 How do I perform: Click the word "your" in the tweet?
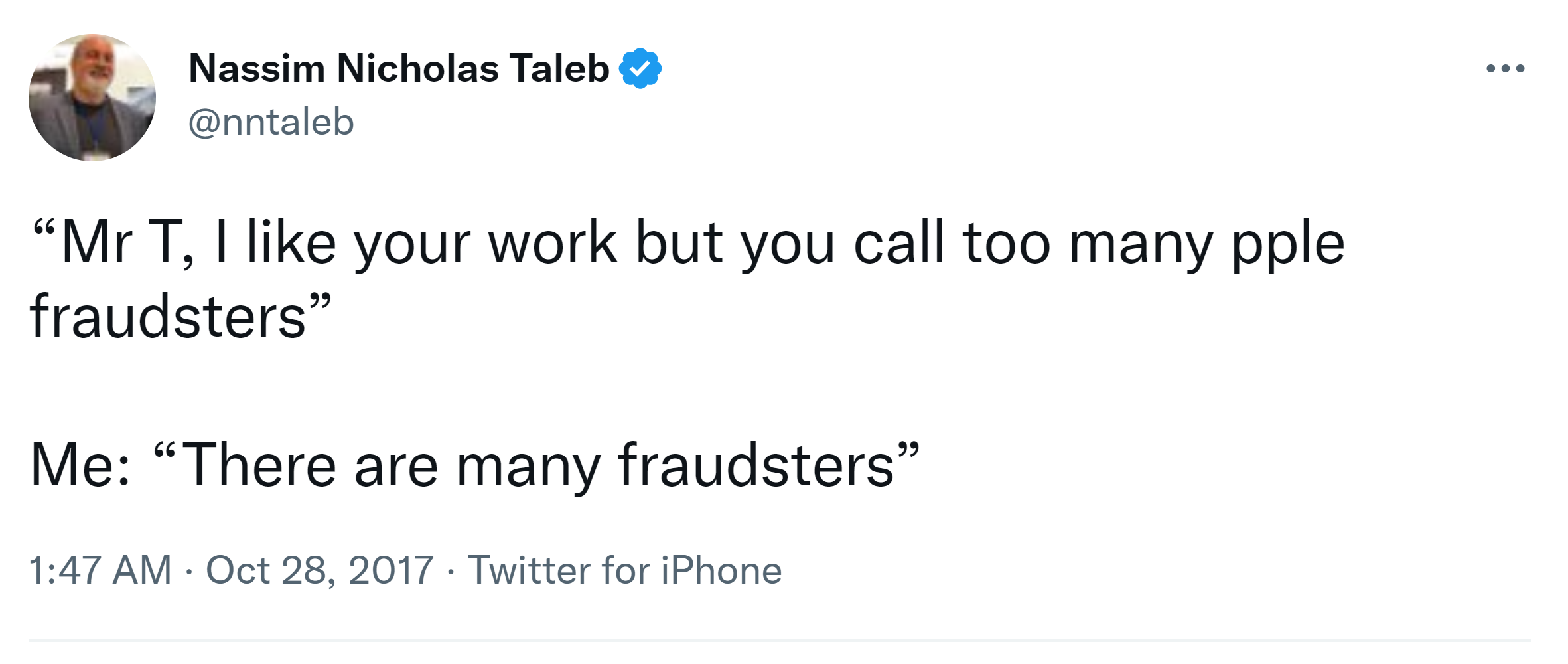pyautogui.click(x=412, y=245)
